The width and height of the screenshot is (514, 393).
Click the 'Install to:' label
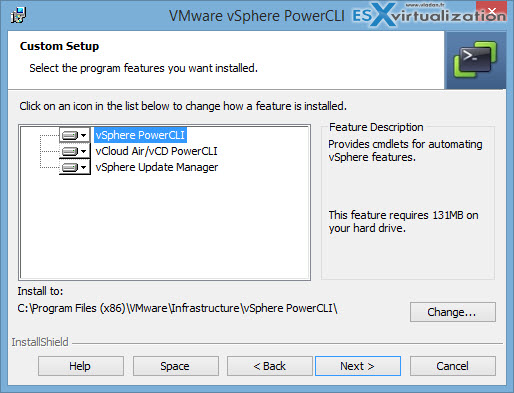[x=40, y=291]
